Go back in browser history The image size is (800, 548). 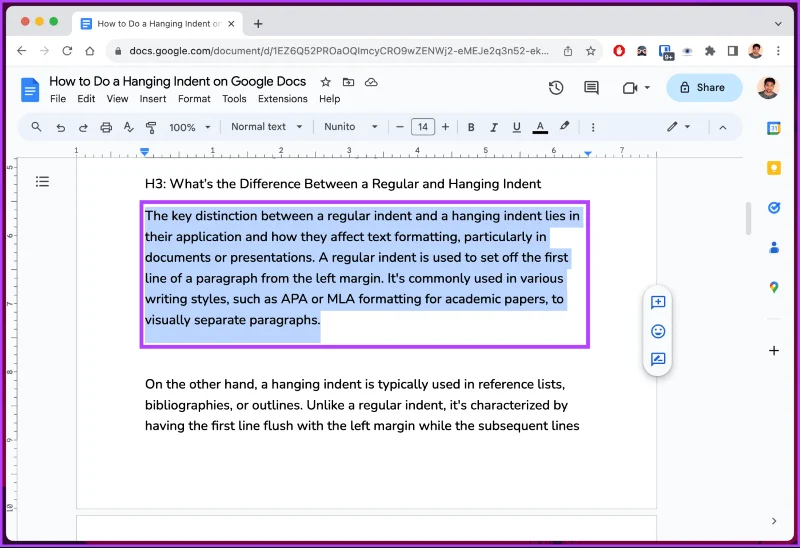[x=21, y=51]
